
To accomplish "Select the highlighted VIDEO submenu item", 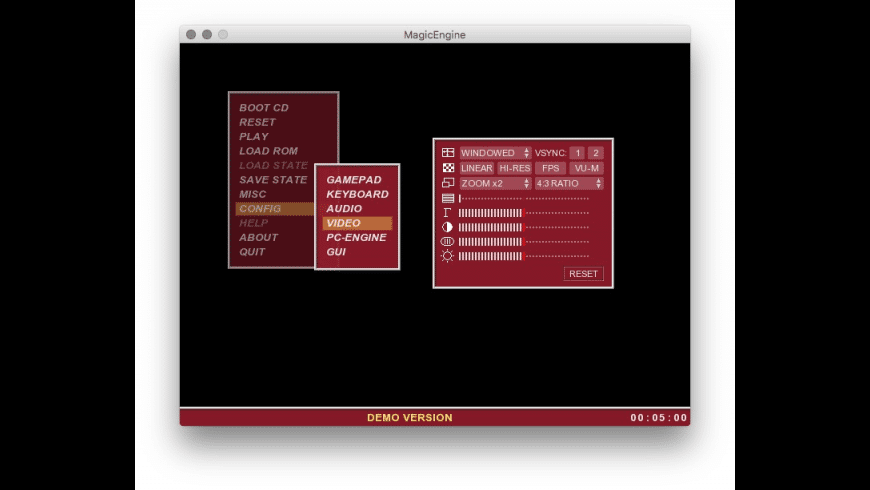I will 357,223.
